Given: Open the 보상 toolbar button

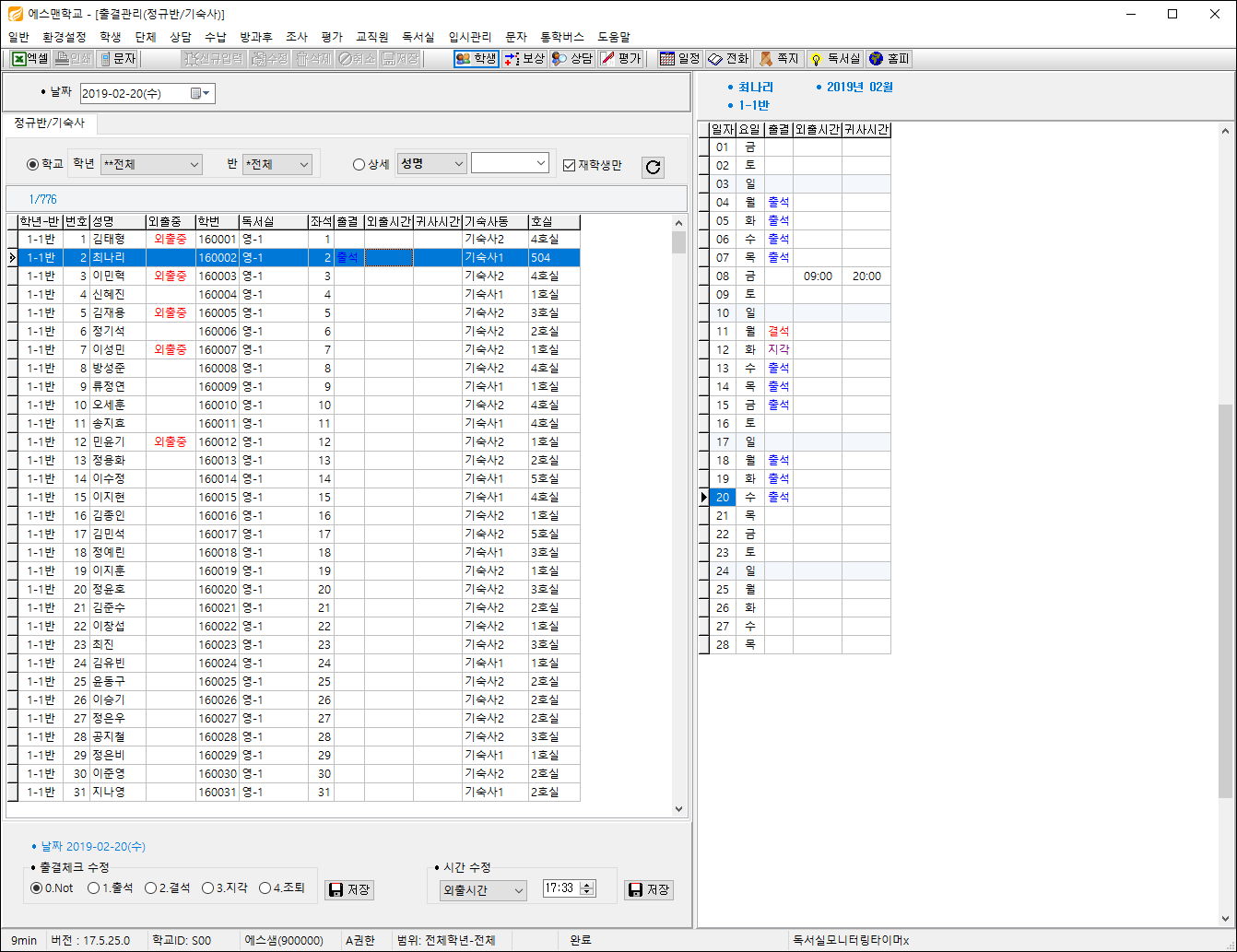Looking at the screenshot, I should (524, 59).
